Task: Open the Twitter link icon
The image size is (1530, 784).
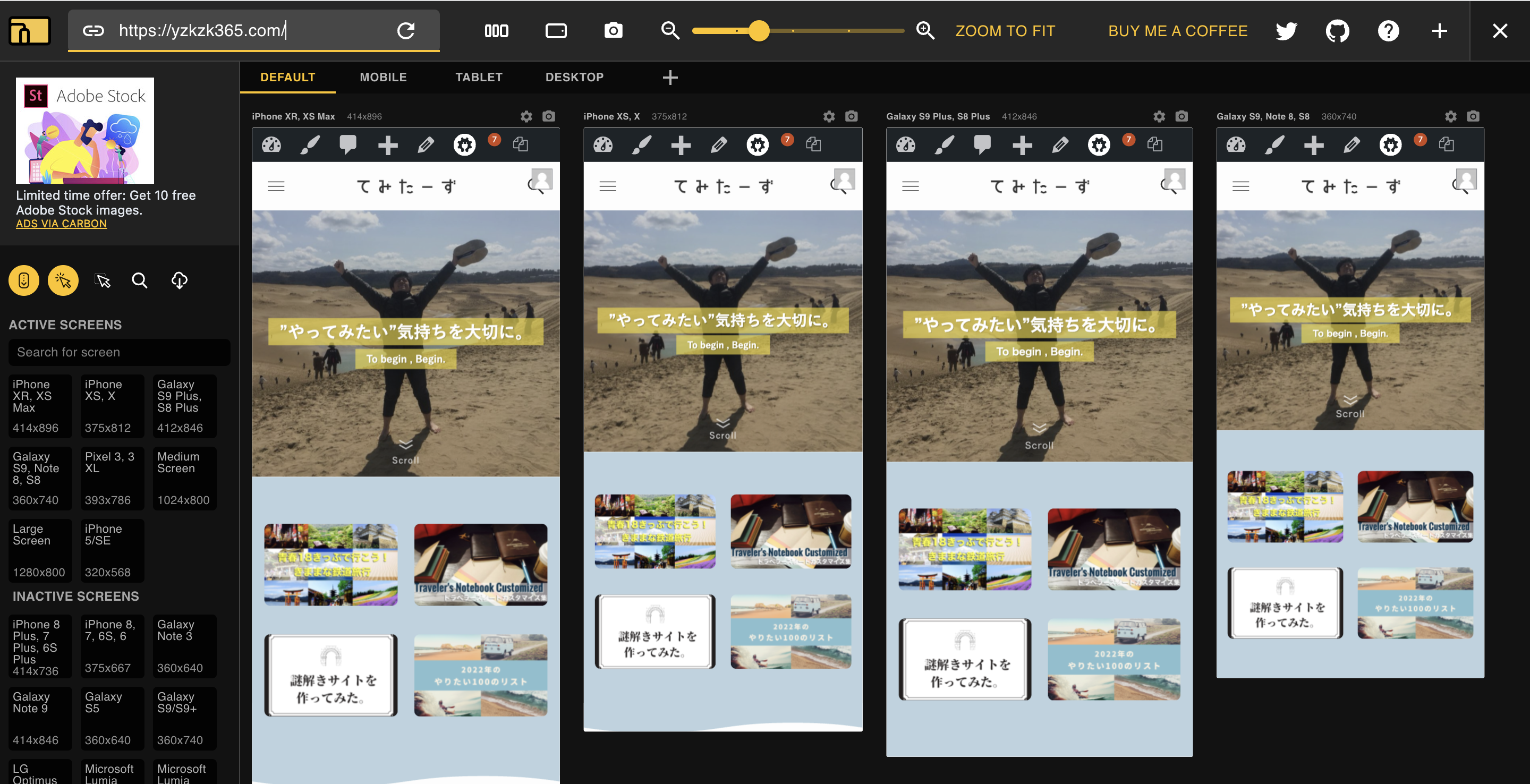Action: 1286,31
